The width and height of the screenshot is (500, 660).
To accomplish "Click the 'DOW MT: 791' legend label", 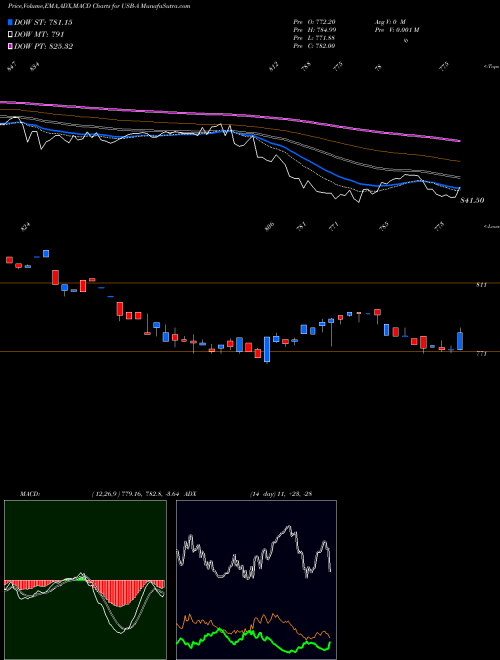I will 39,35.
